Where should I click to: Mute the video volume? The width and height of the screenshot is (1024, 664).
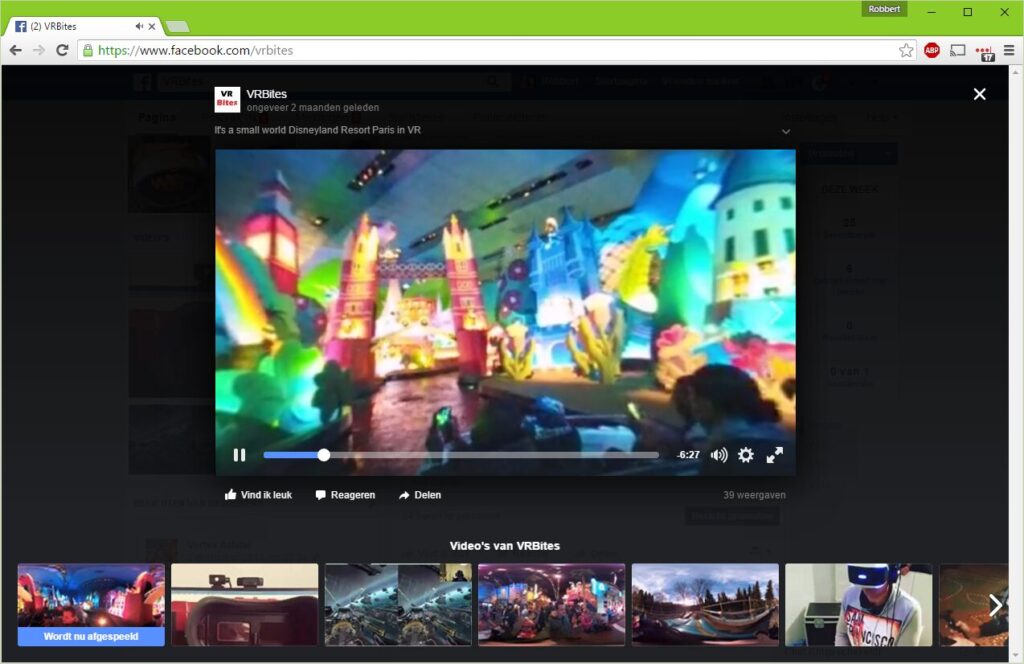pyautogui.click(x=718, y=455)
